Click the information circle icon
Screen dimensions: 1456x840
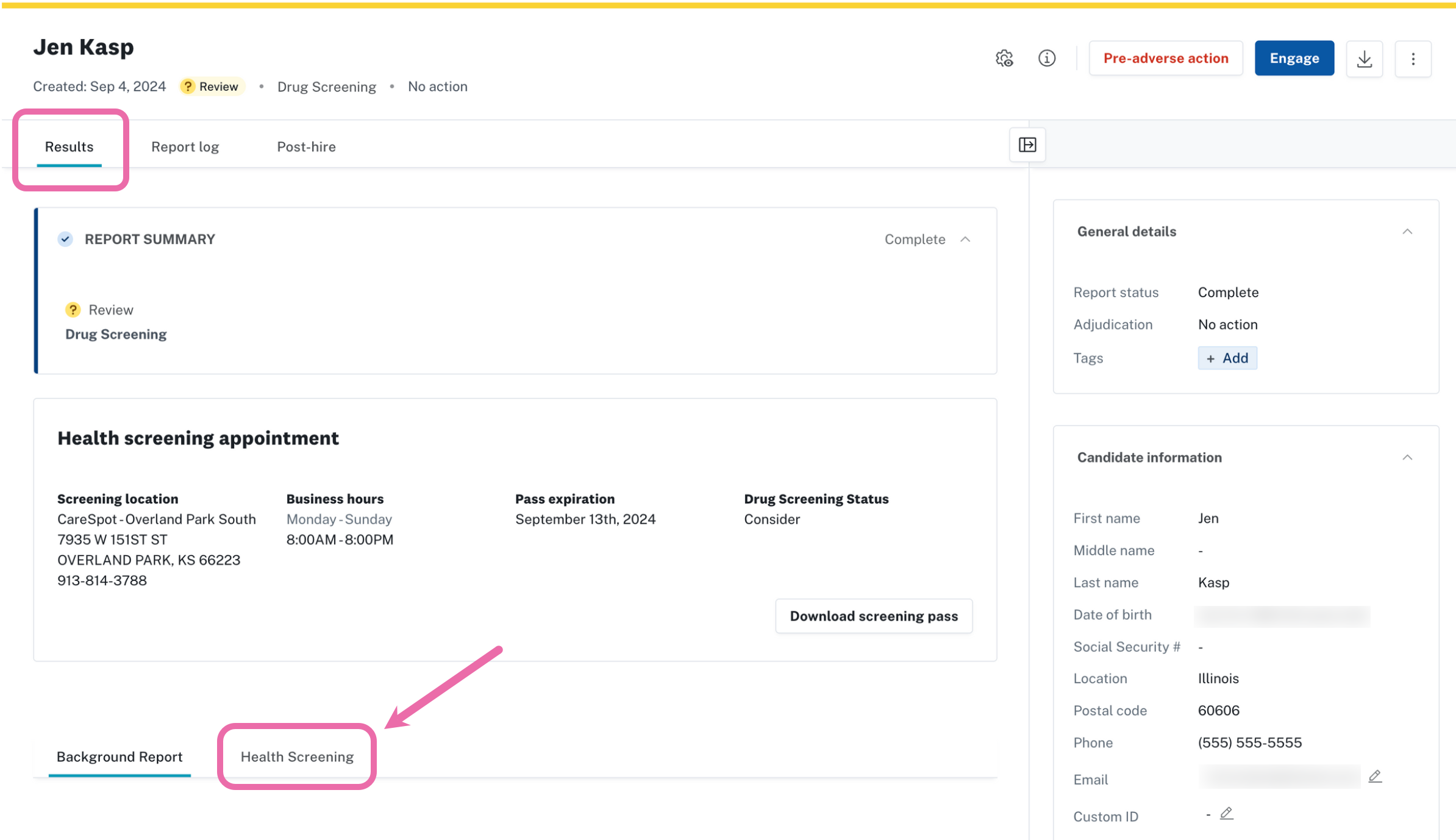[x=1047, y=59]
